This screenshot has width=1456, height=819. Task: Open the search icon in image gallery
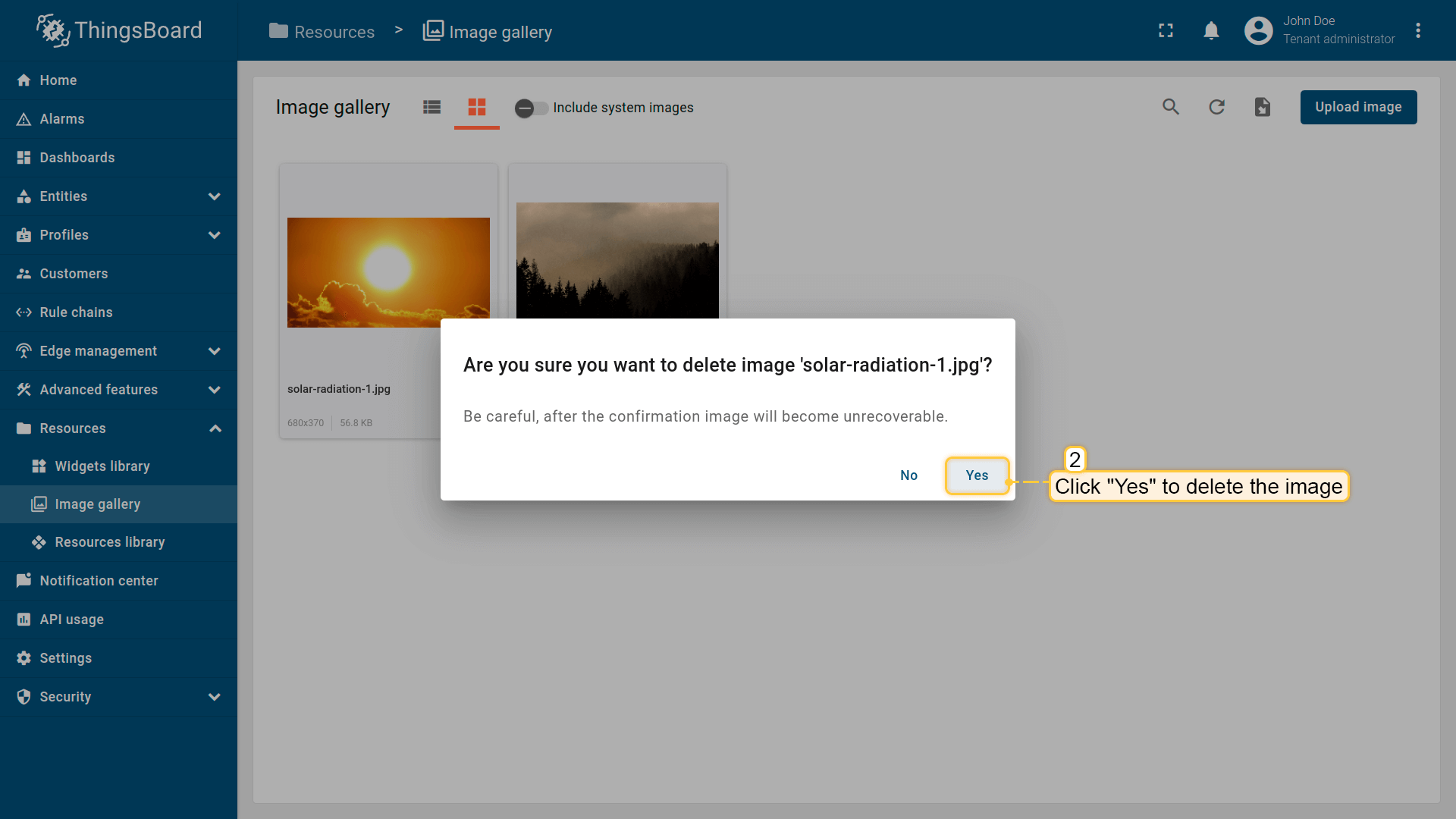click(x=1171, y=107)
